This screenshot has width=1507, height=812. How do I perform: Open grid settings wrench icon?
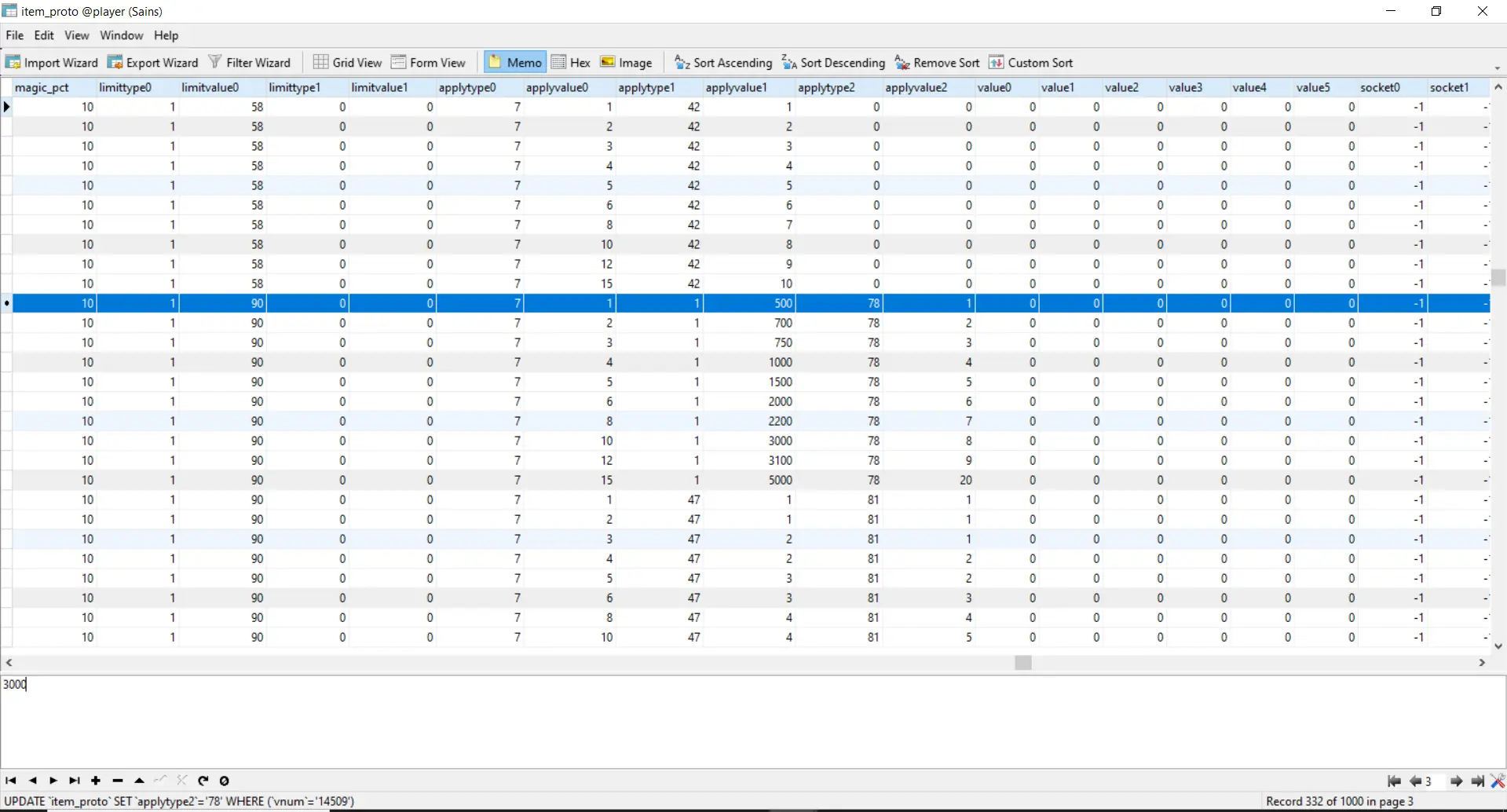[x=1498, y=781]
